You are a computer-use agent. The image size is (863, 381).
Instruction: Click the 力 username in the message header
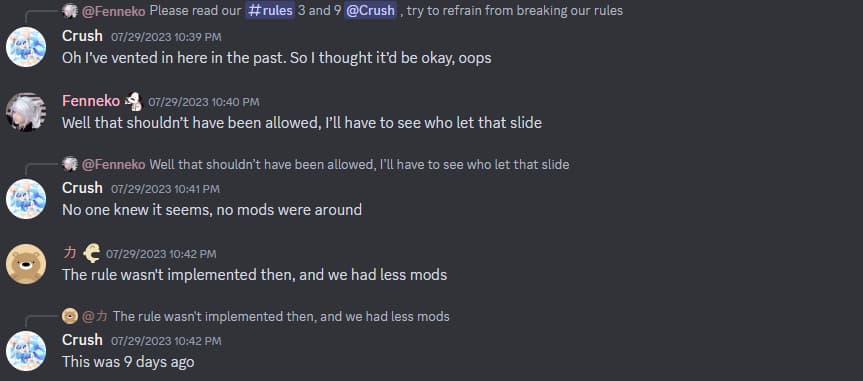tap(70, 253)
